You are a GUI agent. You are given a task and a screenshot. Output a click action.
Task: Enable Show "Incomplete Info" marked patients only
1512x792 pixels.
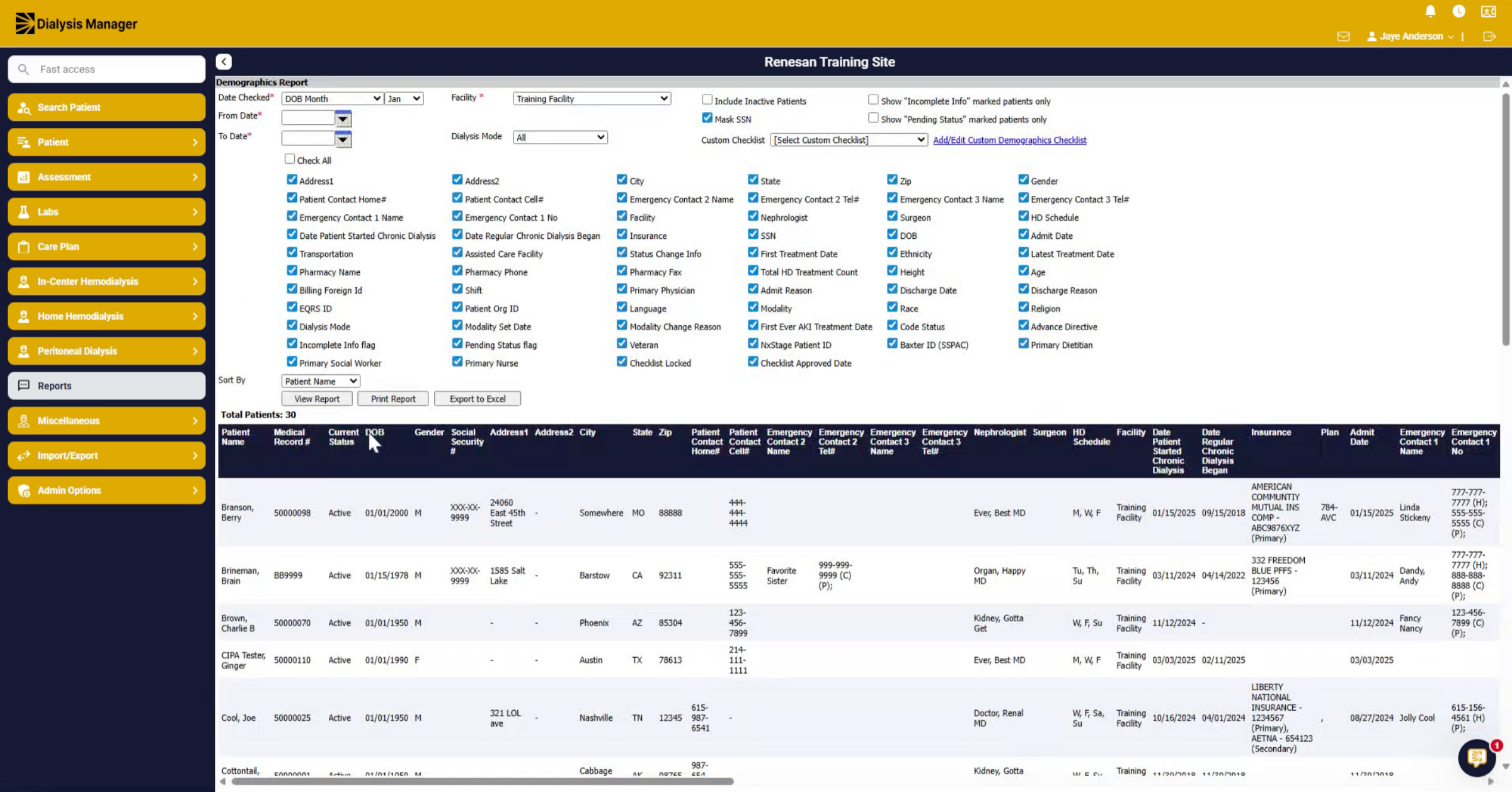873,100
